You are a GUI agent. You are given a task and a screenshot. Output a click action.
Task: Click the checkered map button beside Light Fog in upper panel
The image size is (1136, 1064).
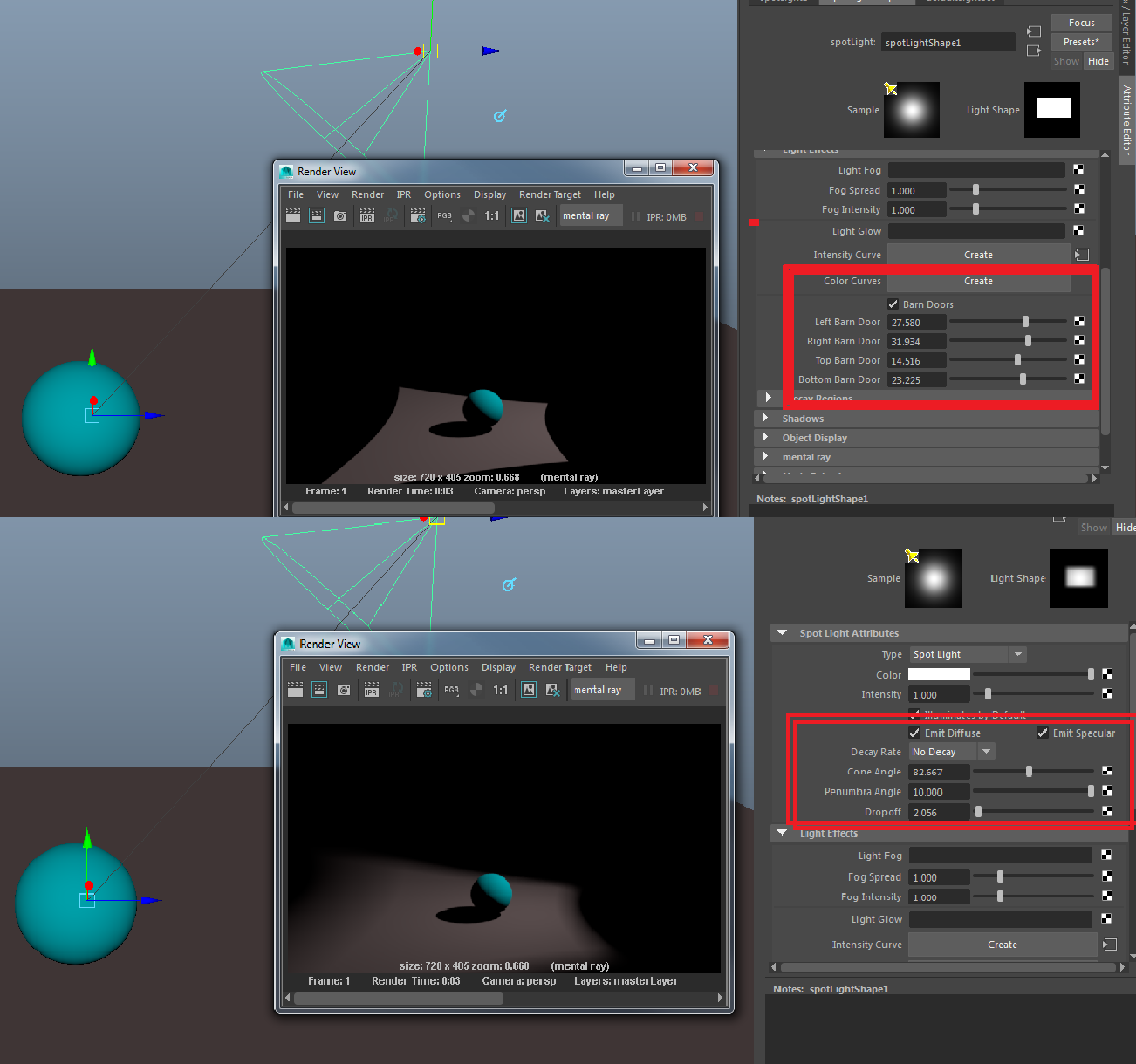[x=1078, y=170]
